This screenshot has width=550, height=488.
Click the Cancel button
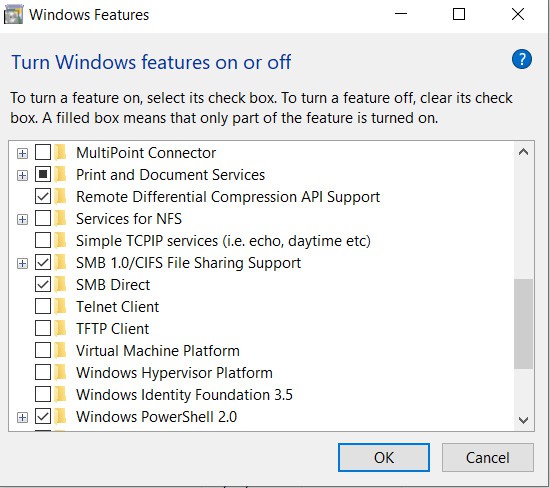(x=488, y=457)
